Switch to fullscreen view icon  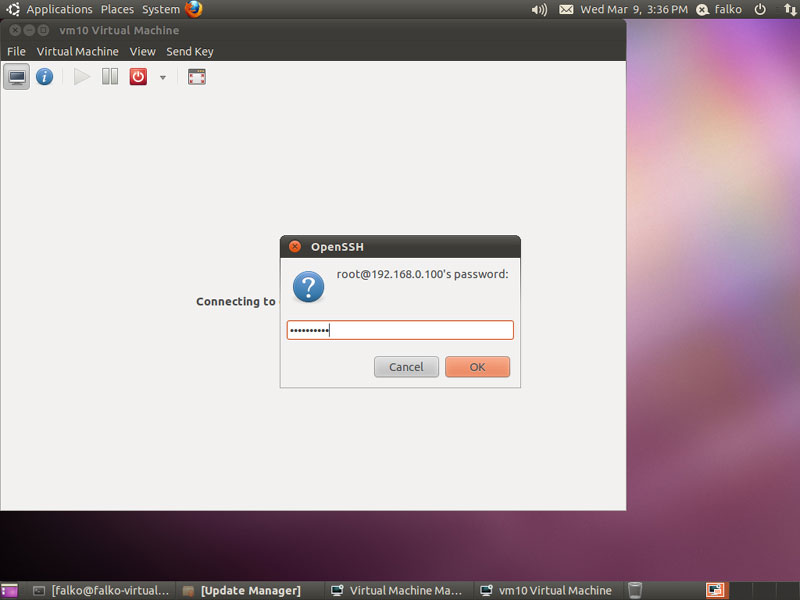tap(196, 77)
